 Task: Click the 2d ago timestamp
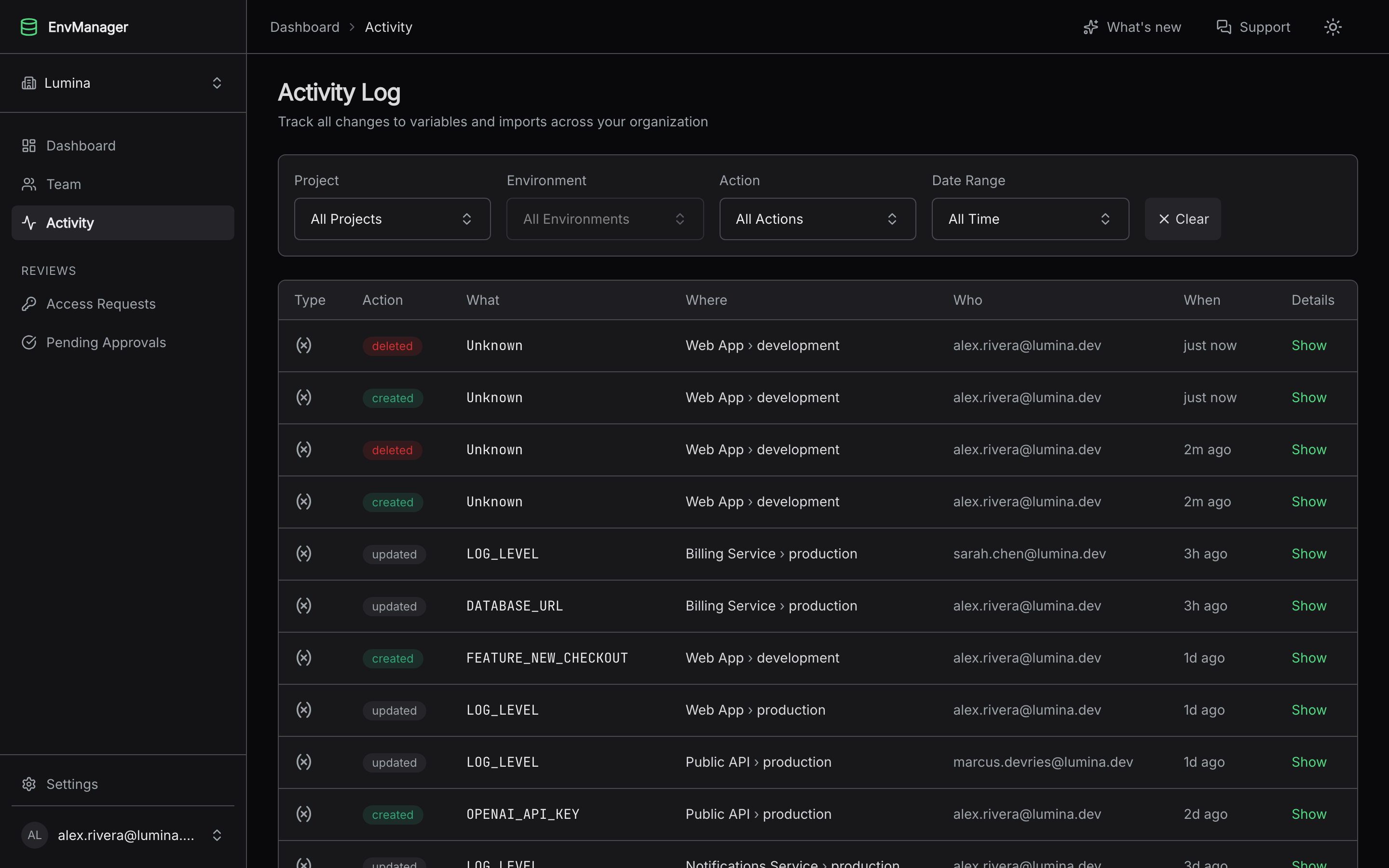tap(1205, 814)
